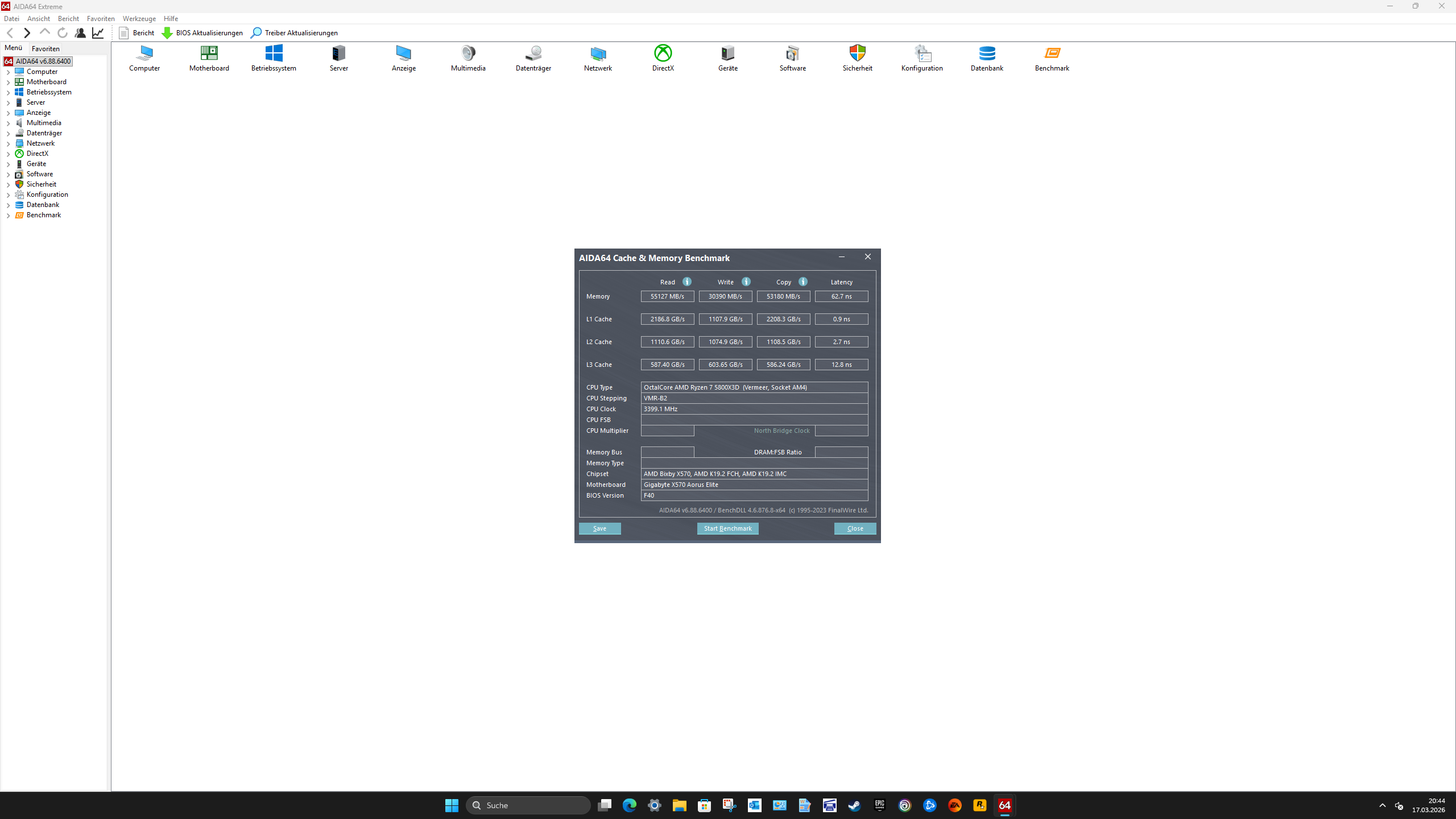The height and width of the screenshot is (819, 1456).
Task: Click the Sicherheit shield icon
Action: tap(857, 57)
